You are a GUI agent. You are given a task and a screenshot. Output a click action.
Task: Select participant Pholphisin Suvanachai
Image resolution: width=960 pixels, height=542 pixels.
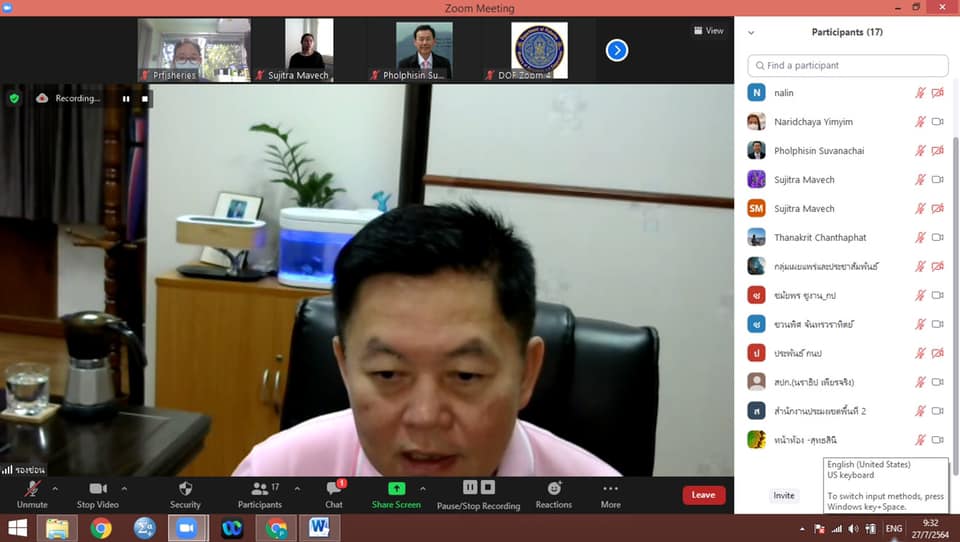coord(847,150)
